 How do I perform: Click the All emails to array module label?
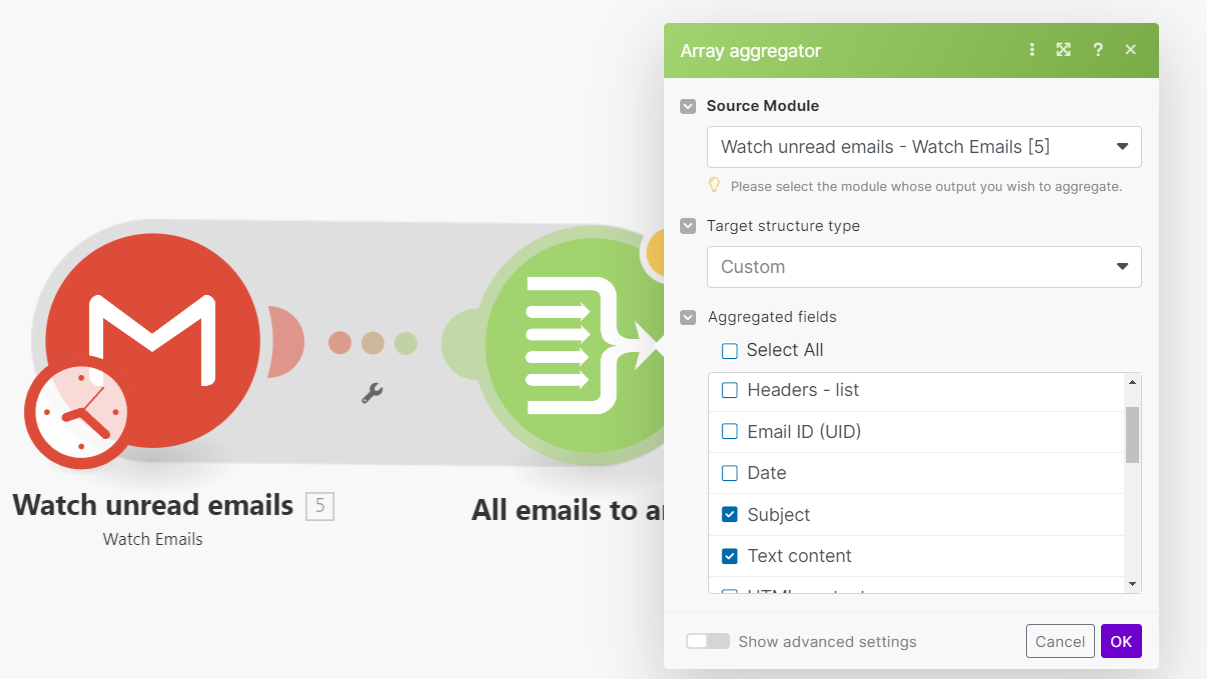(568, 510)
